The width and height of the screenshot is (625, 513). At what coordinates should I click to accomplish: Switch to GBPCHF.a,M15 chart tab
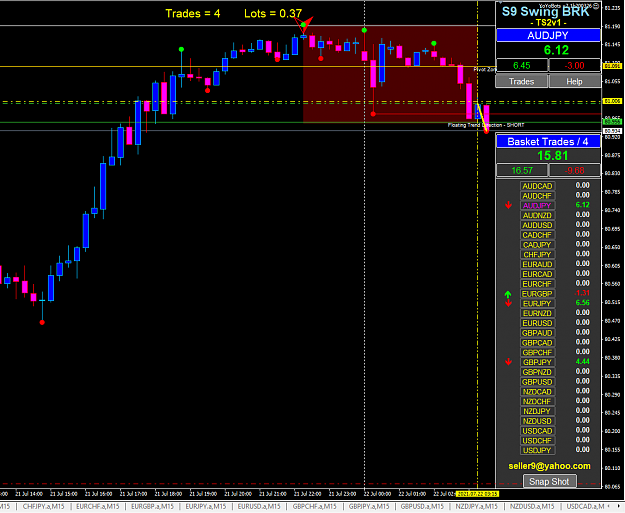[x=314, y=507]
